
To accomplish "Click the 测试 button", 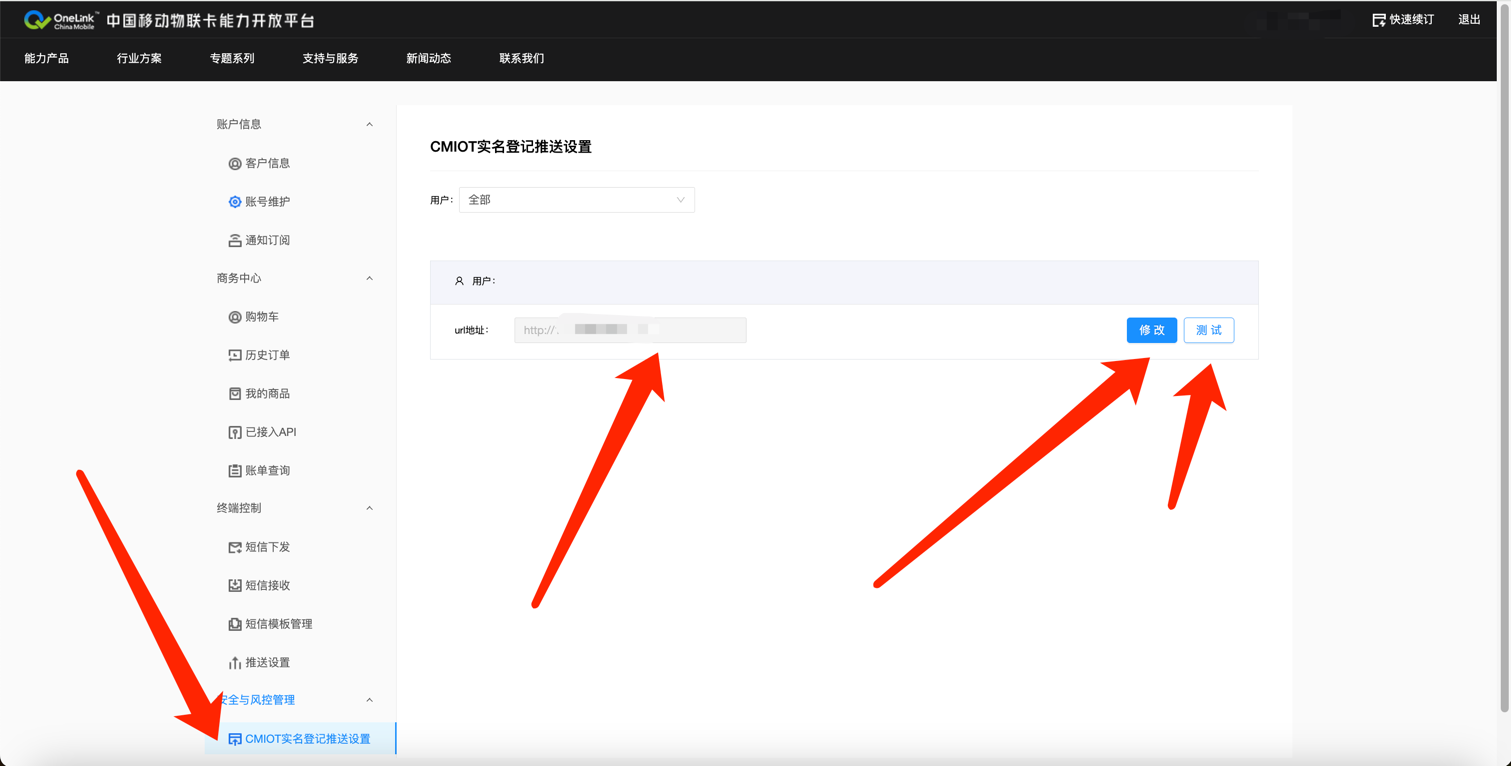I will coord(1208,330).
